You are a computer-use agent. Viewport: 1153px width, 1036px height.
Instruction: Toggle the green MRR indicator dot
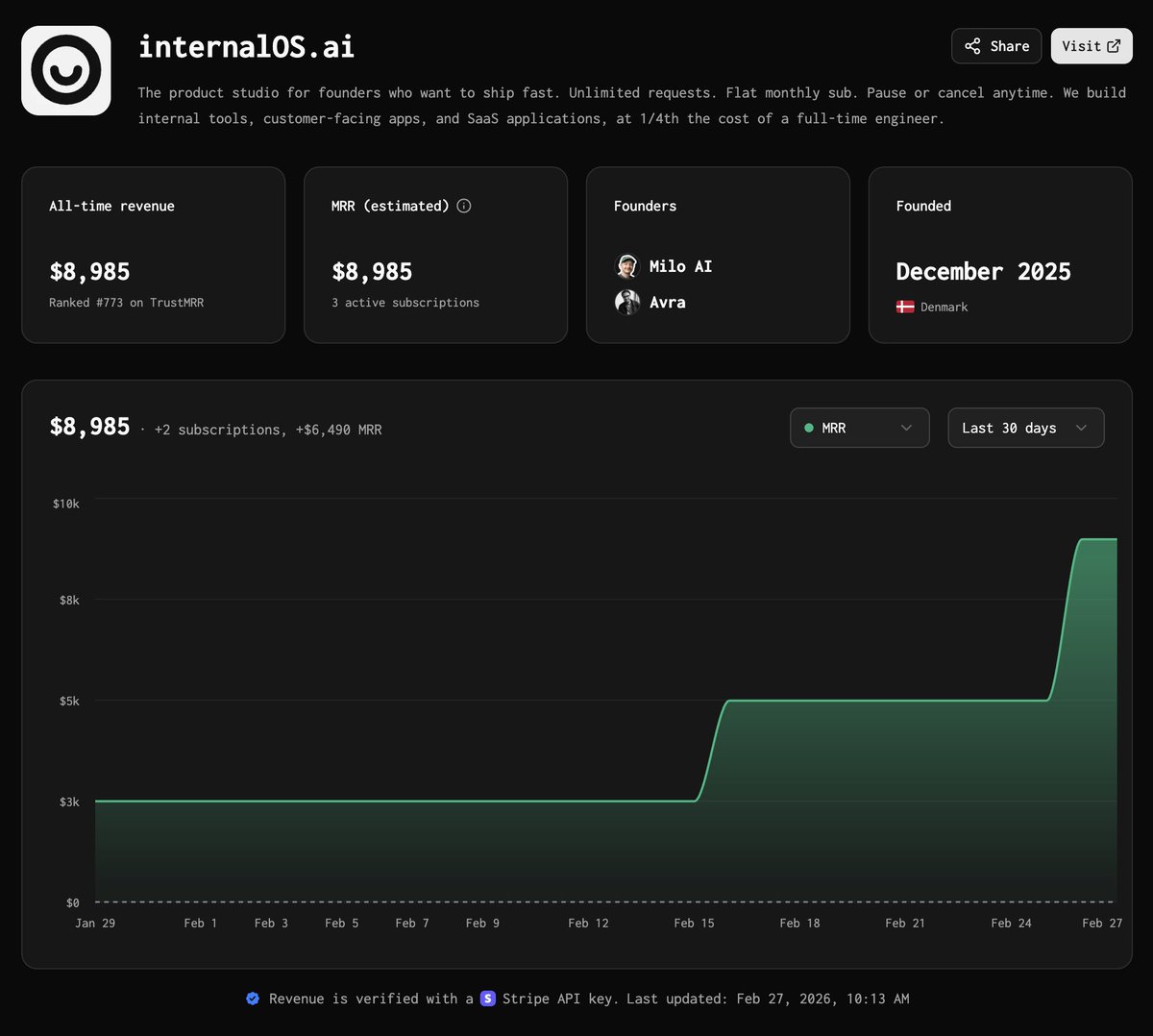[x=809, y=428]
